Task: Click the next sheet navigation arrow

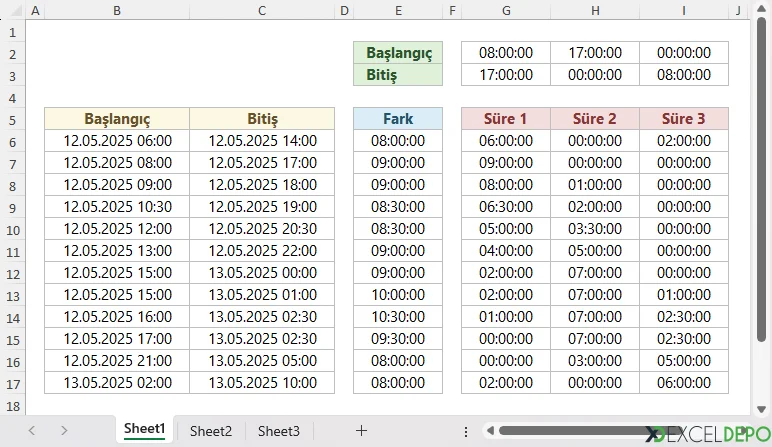Action: click(x=64, y=430)
